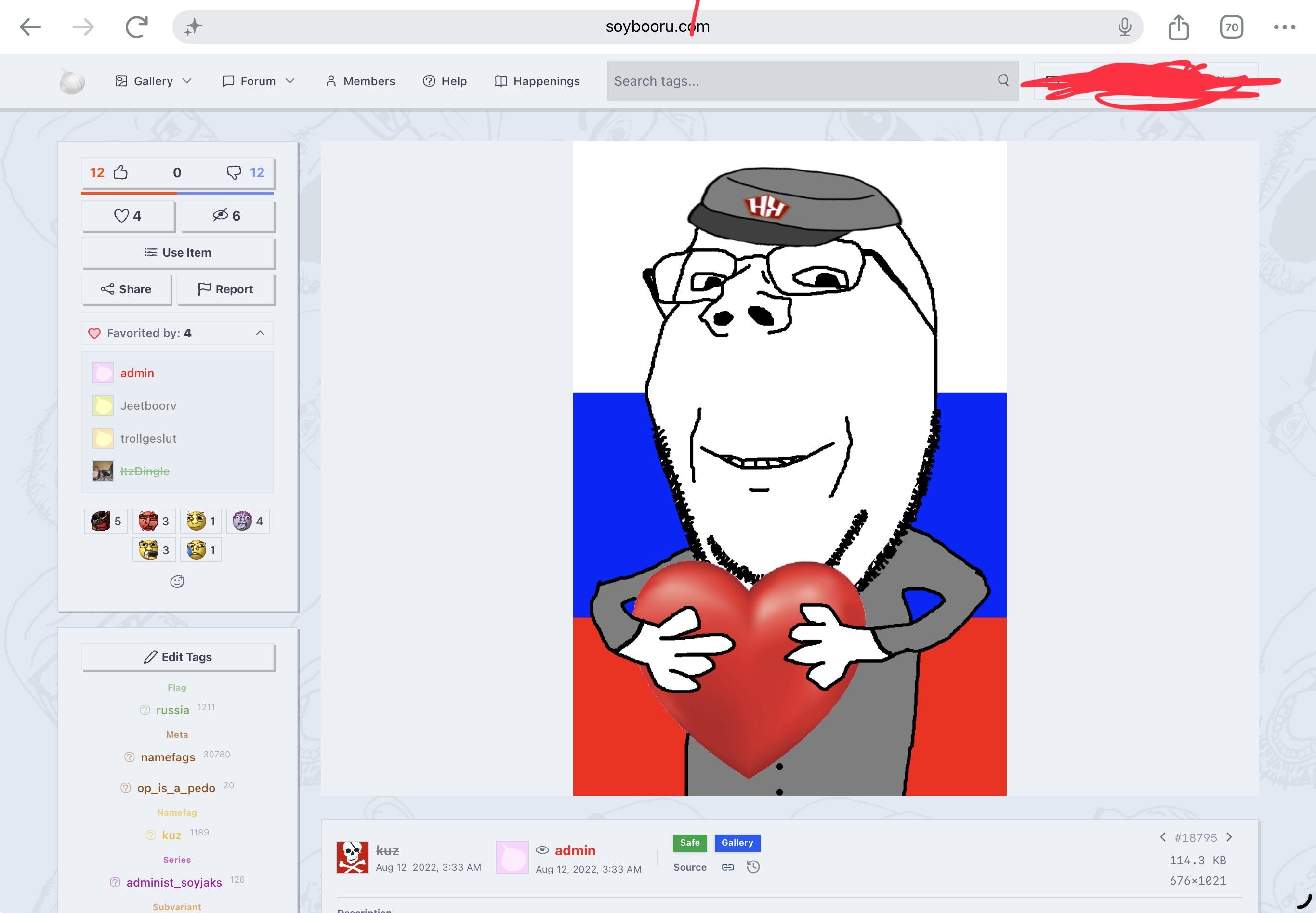Click the crying blue-tears reaction with count 1
Image resolution: width=1316 pixels, height=913 pixels.
coord(201,550)
